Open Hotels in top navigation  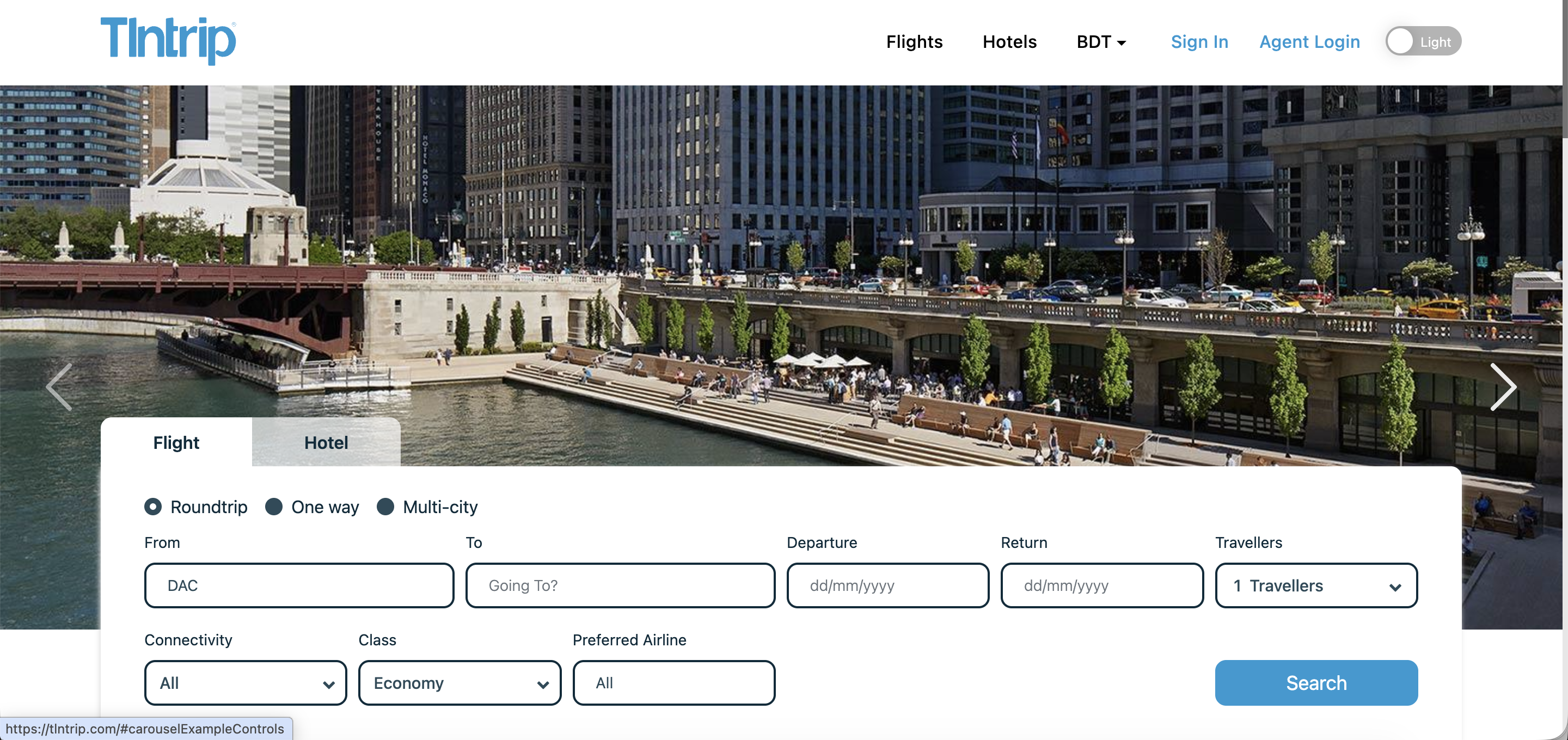point(1009,41)
